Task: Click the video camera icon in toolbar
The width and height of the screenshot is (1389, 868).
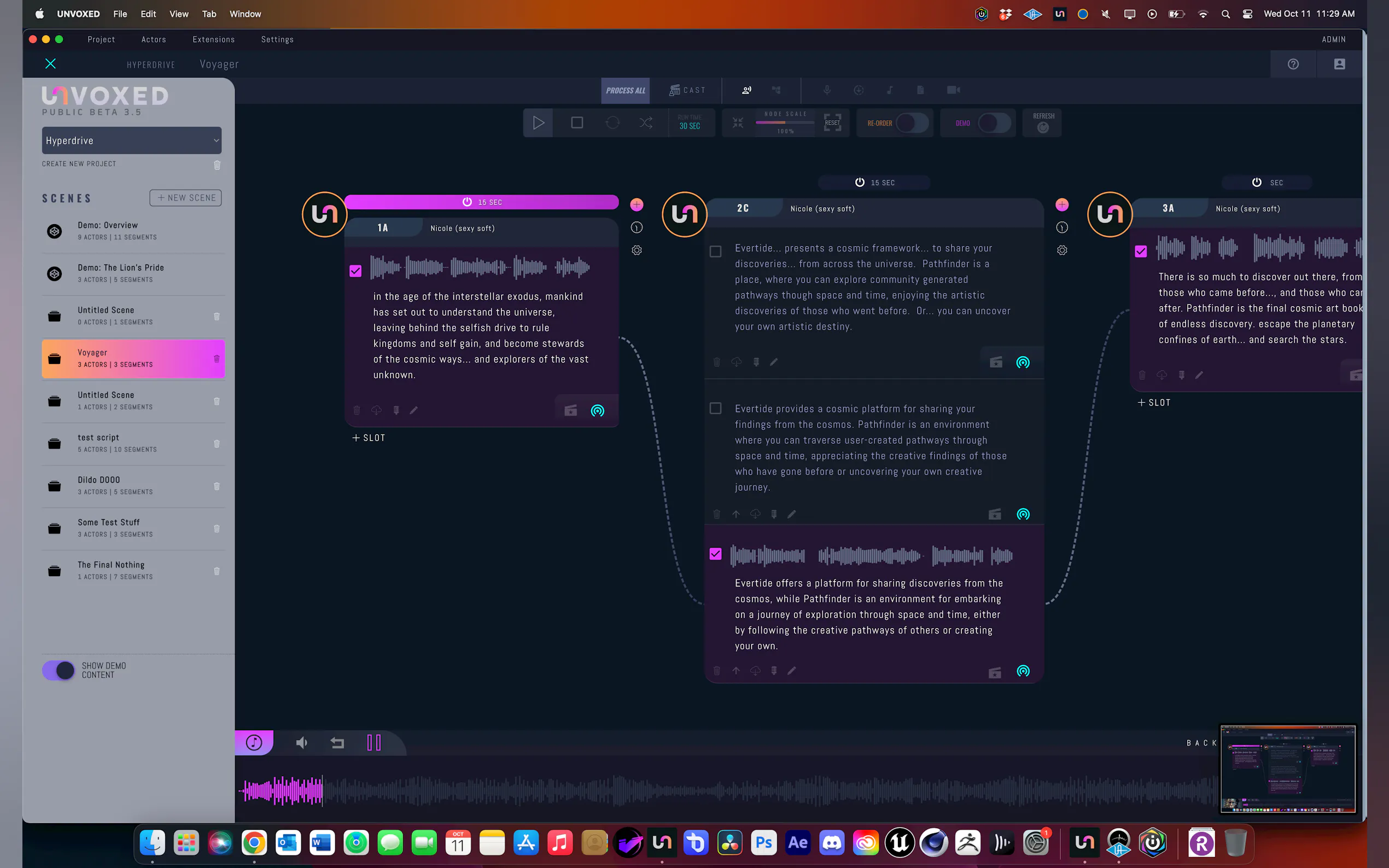Action: tap(953, 90)
